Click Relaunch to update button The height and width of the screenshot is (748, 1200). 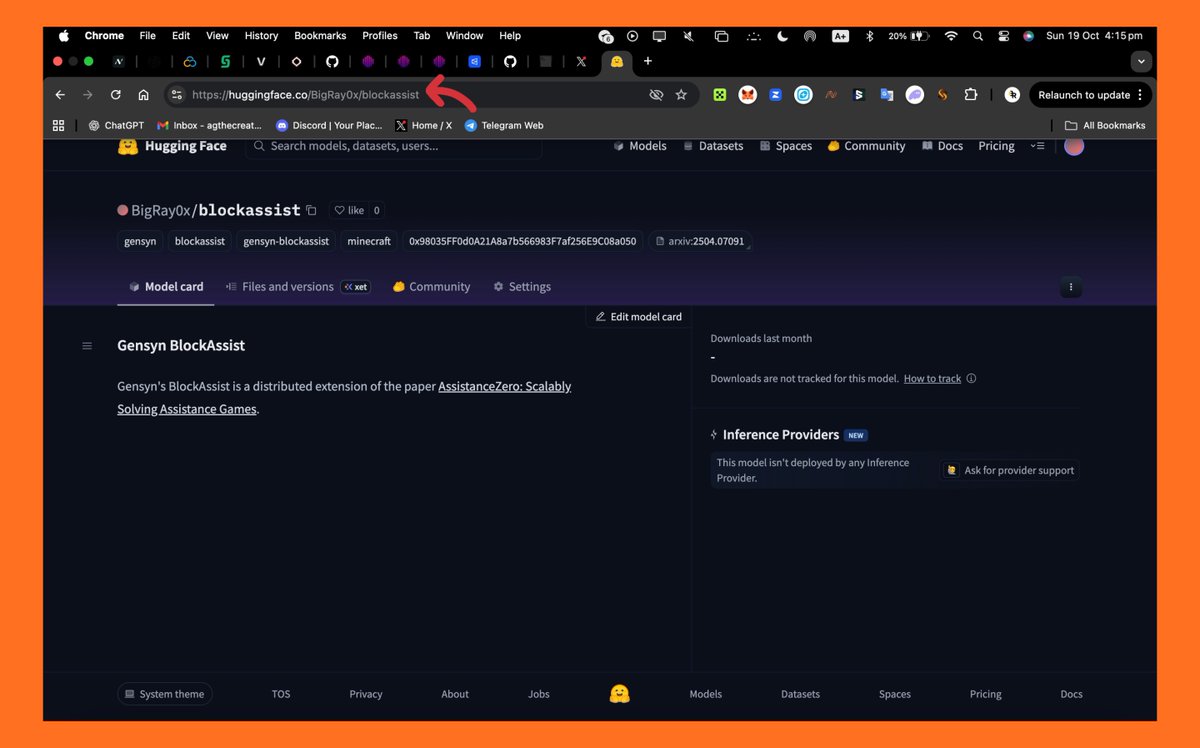pyautogui.click(x=1090, y=95)
